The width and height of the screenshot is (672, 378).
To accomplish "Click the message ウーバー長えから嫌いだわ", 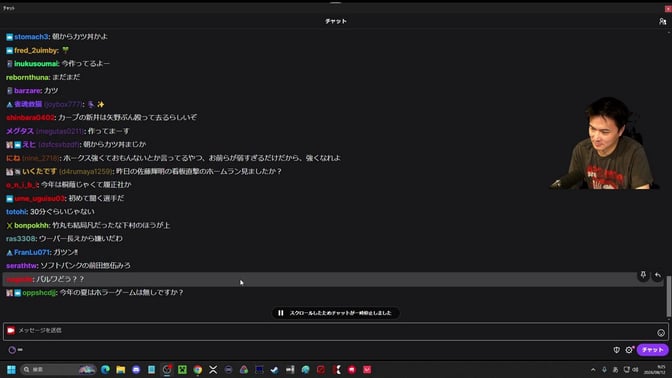I will tap(81, 239).
